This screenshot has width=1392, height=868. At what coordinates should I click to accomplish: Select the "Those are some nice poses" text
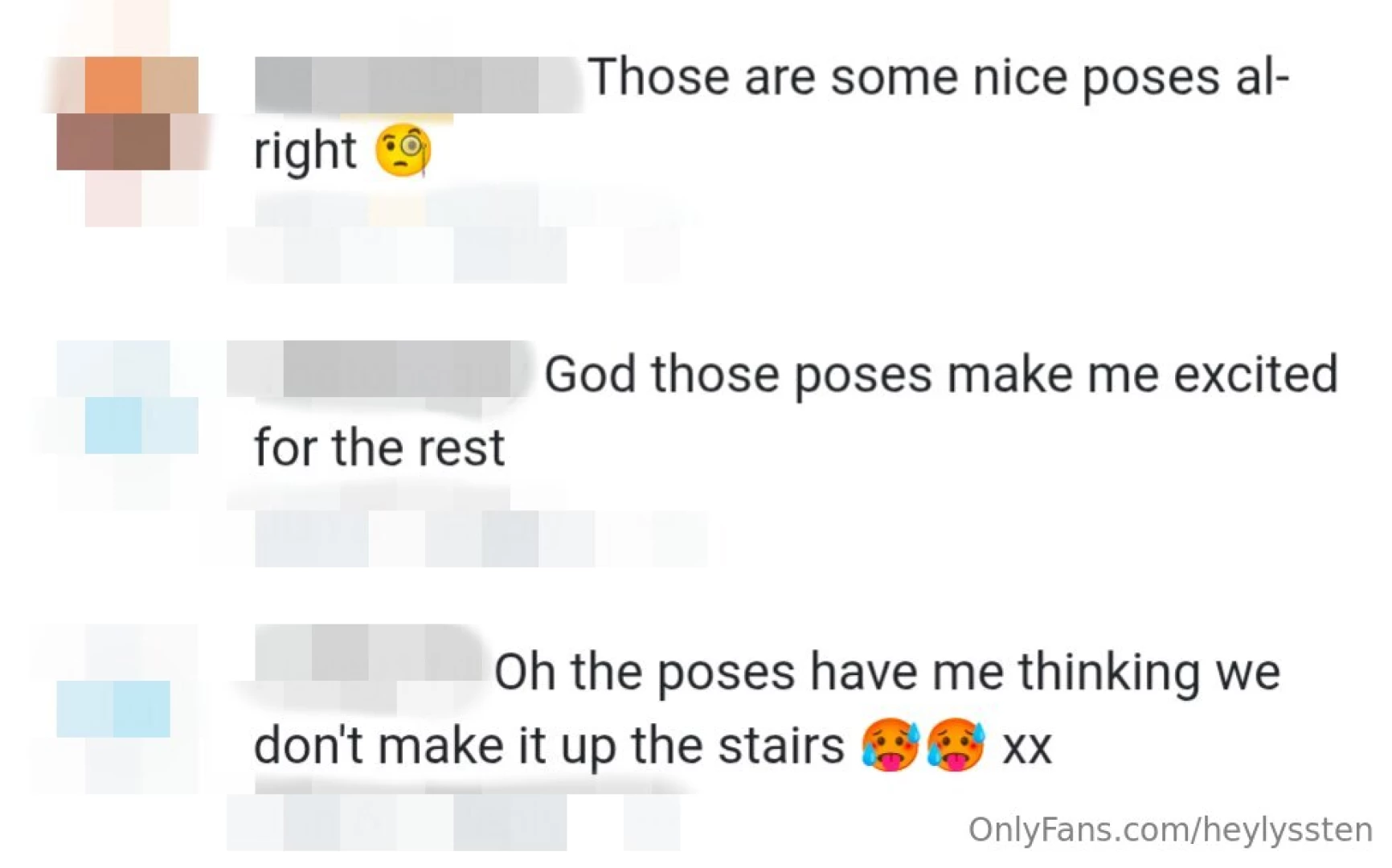(x=938, y=78)
